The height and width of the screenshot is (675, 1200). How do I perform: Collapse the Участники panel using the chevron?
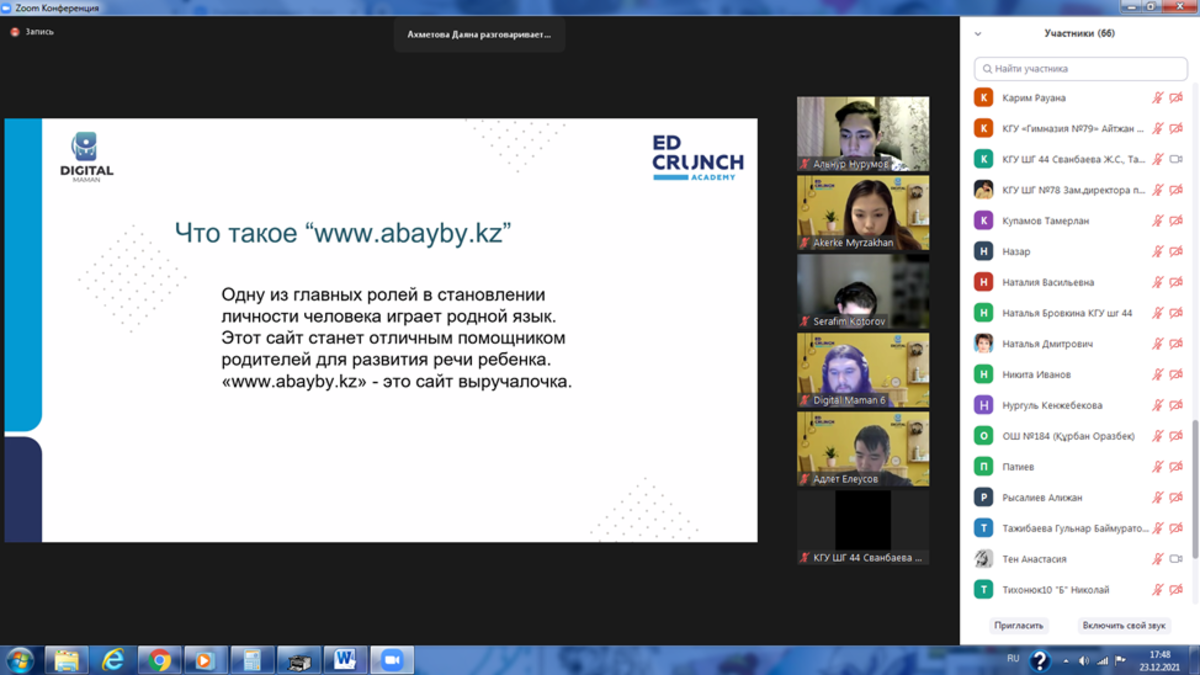tap(978, 34)
